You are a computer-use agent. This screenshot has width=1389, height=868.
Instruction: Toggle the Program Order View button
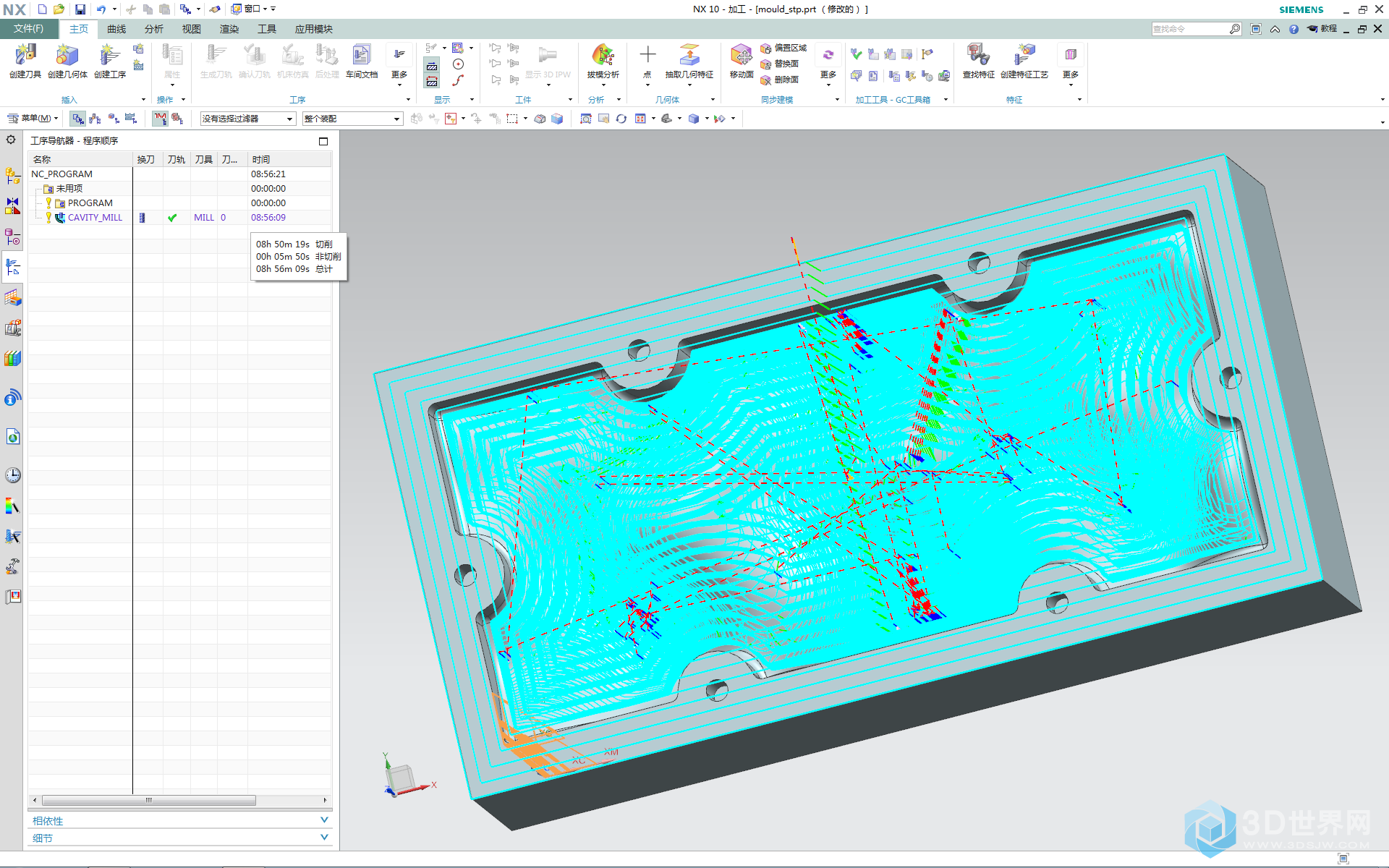pyautogui.click(x=77, y=119)
